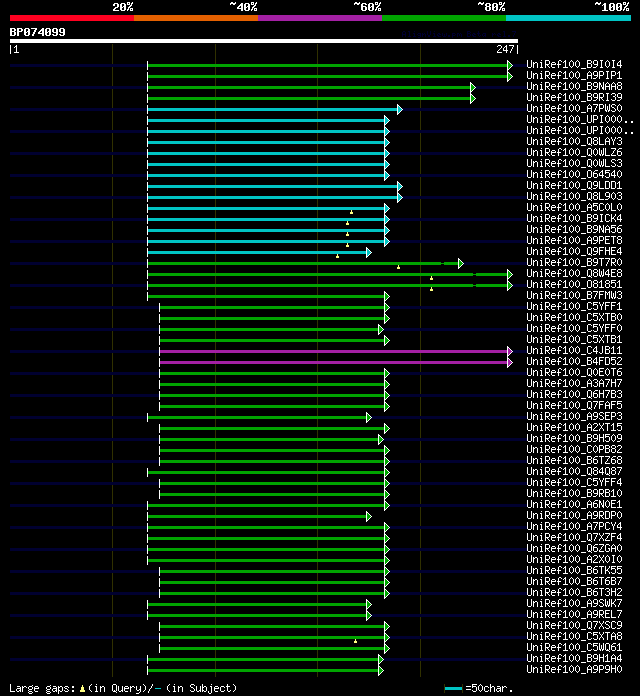The image size is (640, 696).
Task: Click the purple alignment bar for UniRef100_B4FD52
Action: click(334, 362)
